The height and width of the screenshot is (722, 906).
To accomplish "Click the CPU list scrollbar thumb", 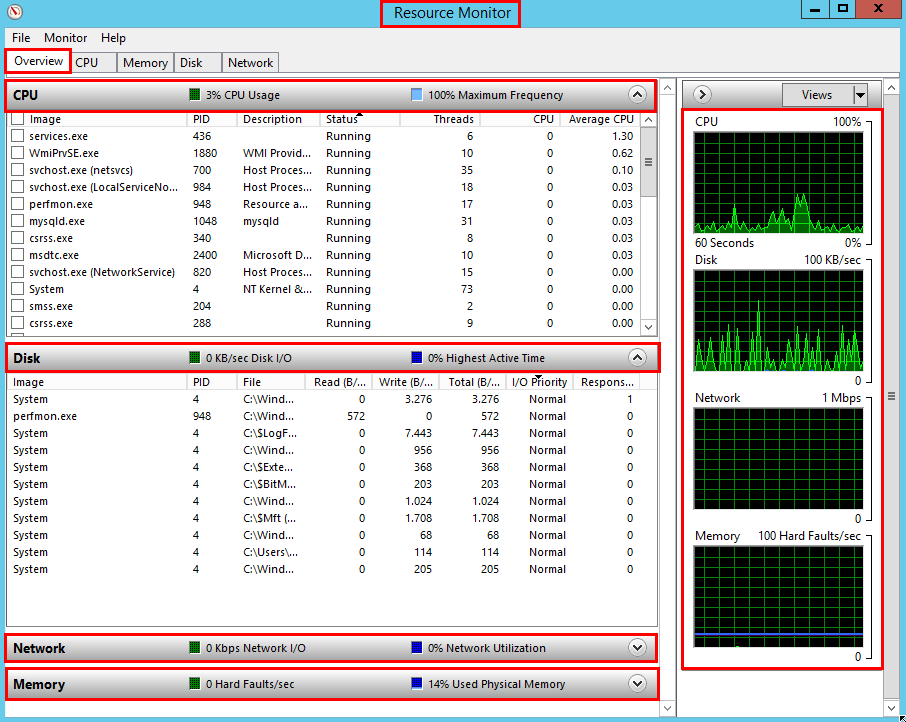I will click(x=648, y=162).
